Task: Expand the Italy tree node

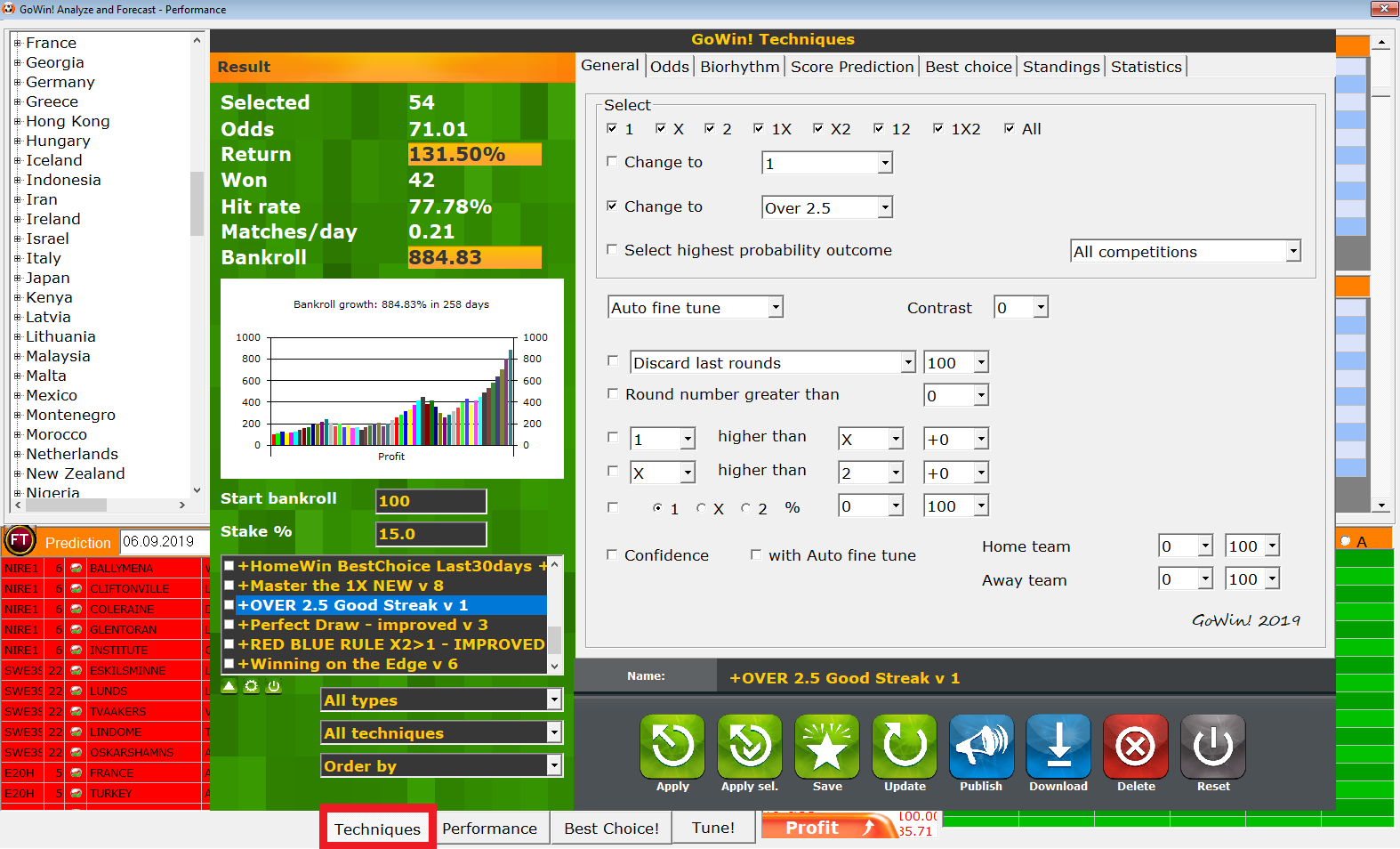Action: click(18, 258)
